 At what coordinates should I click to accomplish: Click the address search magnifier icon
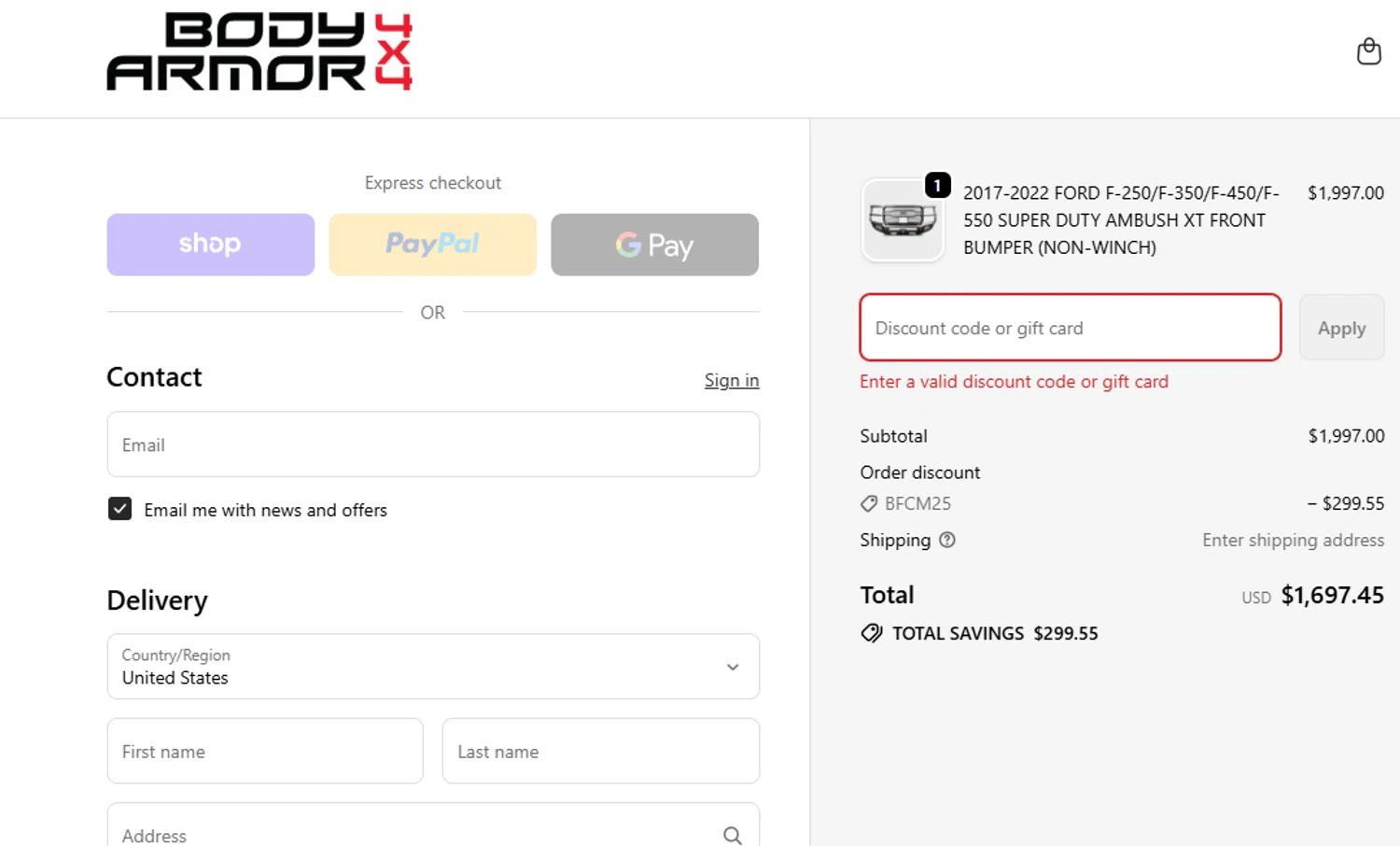(733, 836)
